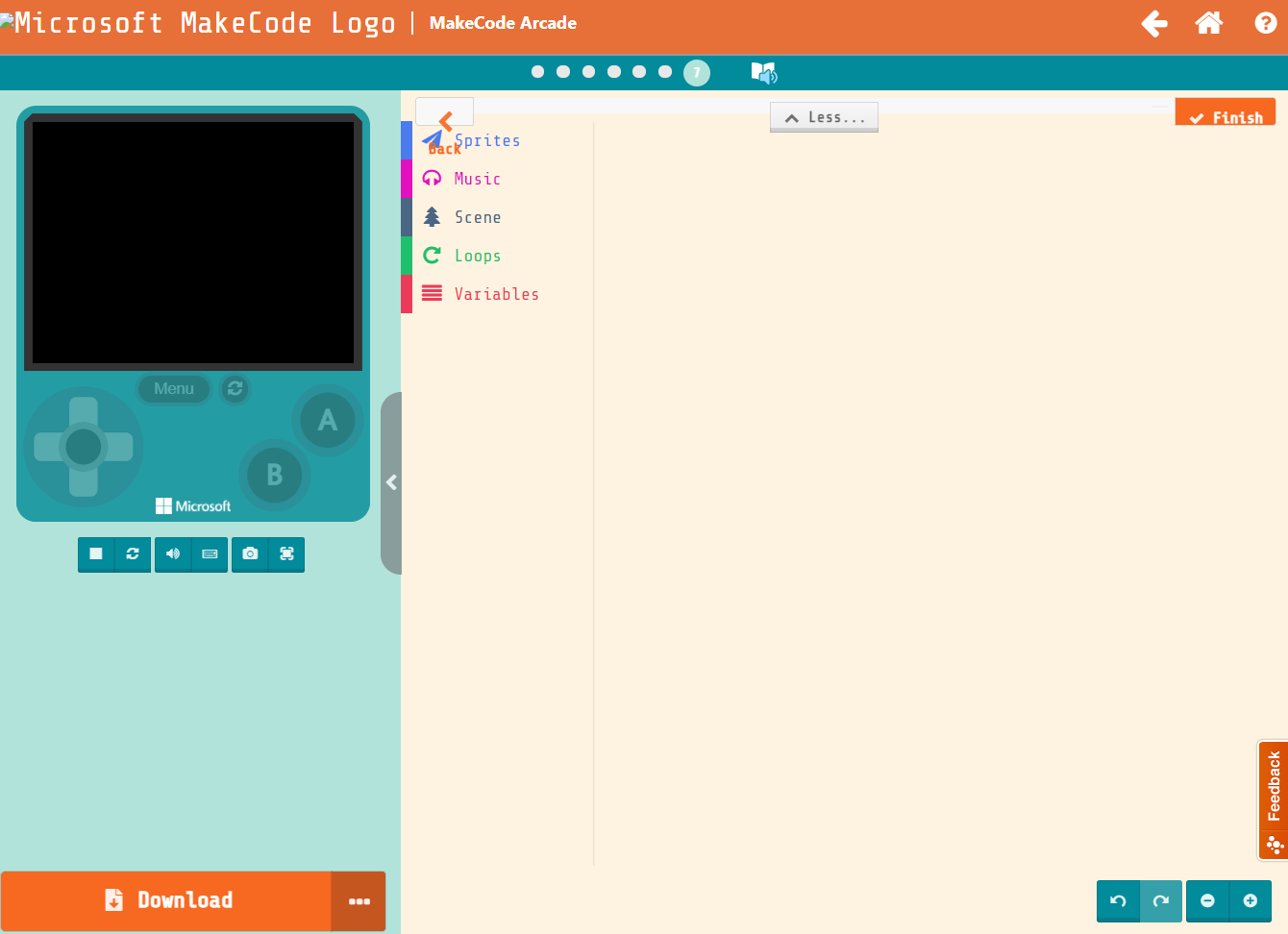Collapse the tutorial with Less...
Image resolution: width=1288 pixels, height=934 pixels.
point(824,116)
